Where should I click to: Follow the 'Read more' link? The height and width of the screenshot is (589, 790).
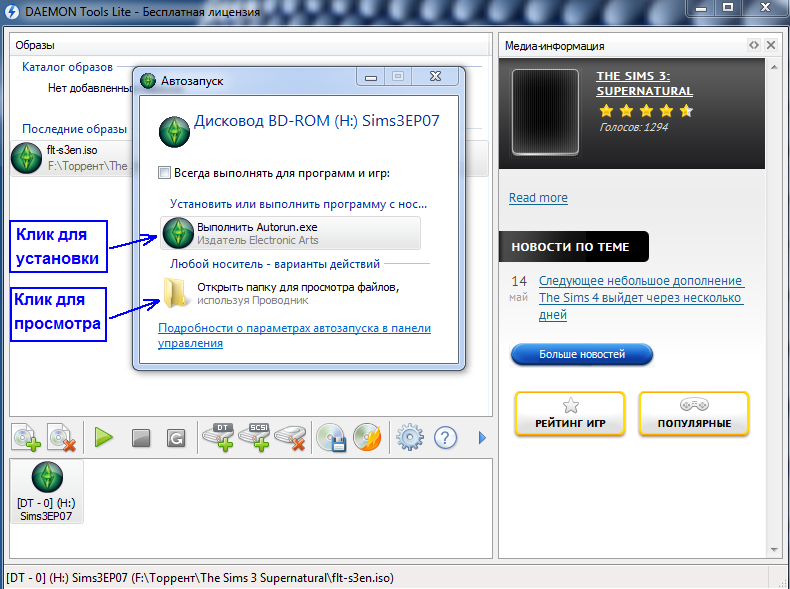(538, 198)
